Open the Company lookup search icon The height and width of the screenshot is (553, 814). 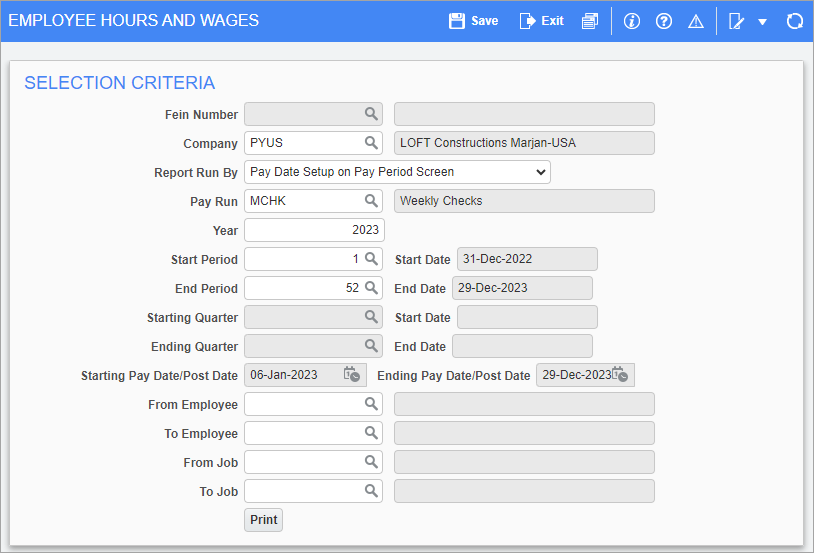tap(371, 143)
